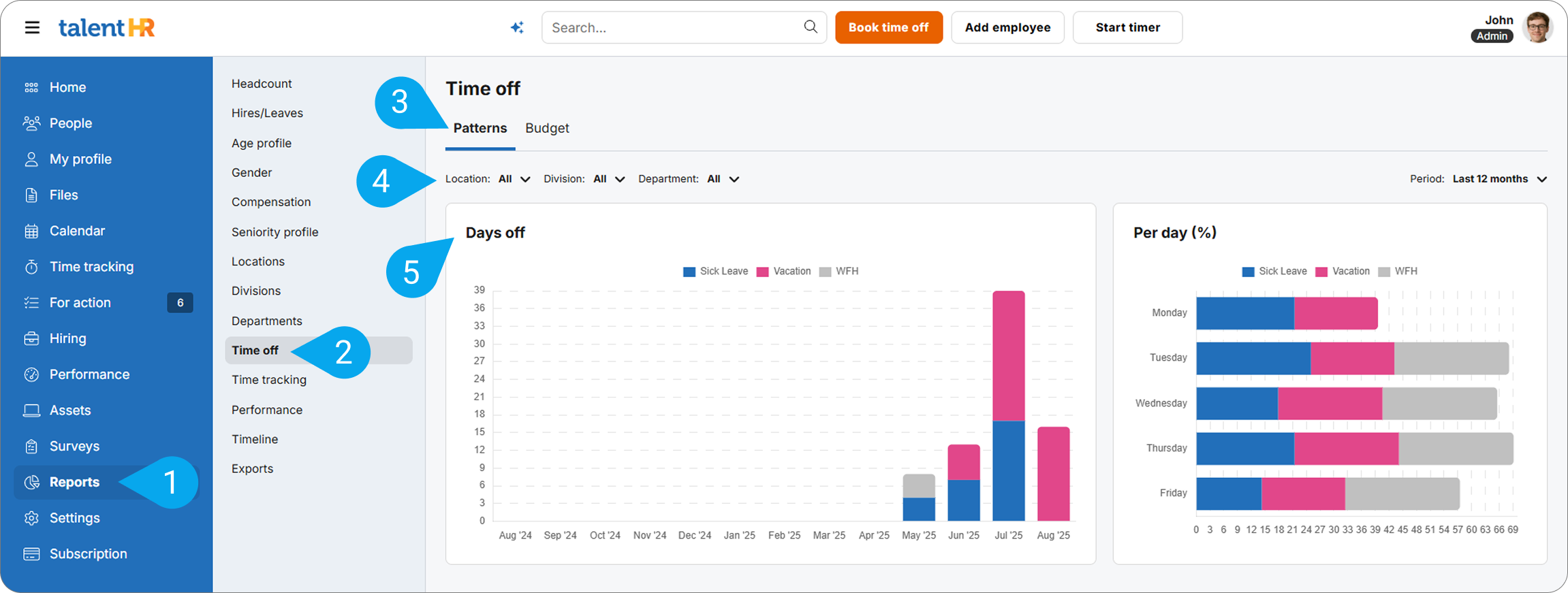Viewport: 1568px width, 593px height.
Task: Open the Surveys clipboard icon
Action: tap(31, 447)
